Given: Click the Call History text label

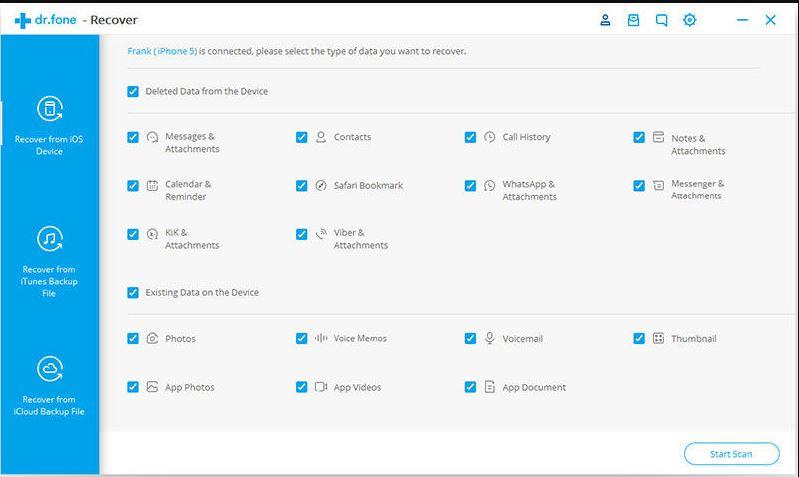Looking at the screenshot, I should (526, 137).
